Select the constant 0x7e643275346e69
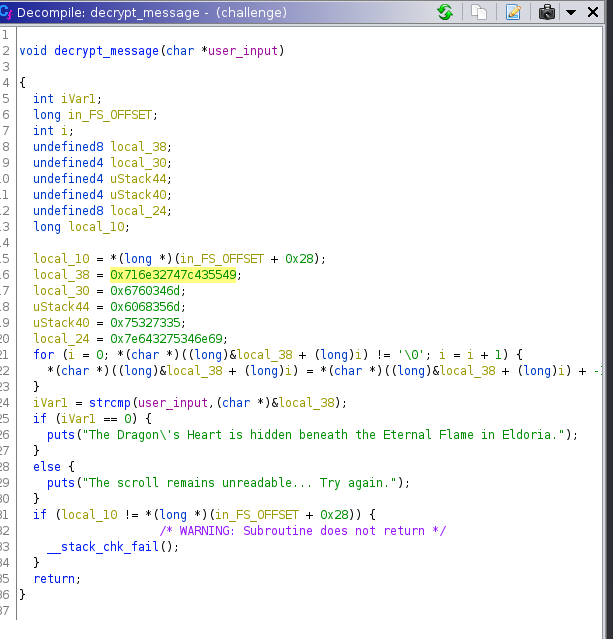 point(166,339)
